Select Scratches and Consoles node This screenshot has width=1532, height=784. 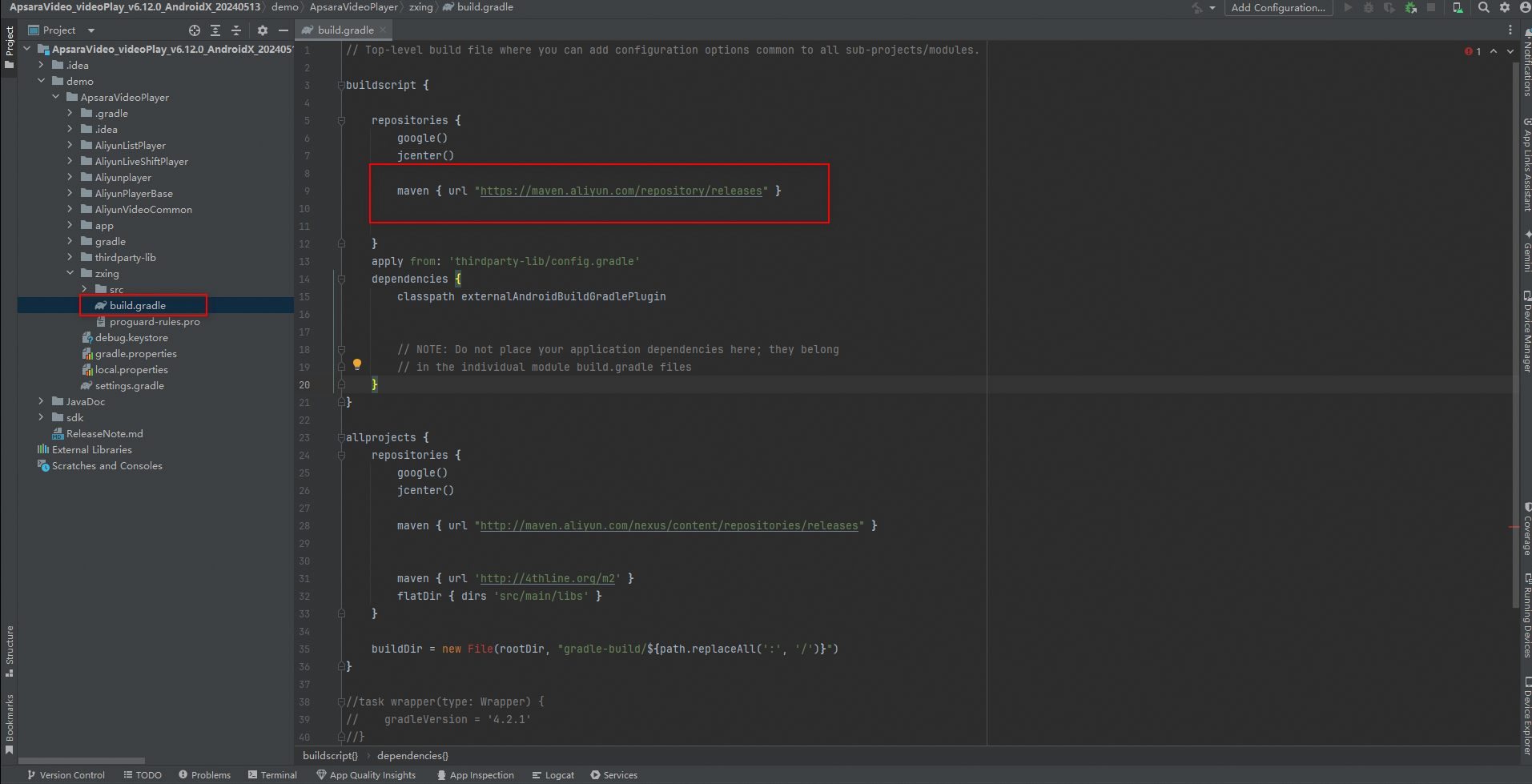click(x=107, y=466)
